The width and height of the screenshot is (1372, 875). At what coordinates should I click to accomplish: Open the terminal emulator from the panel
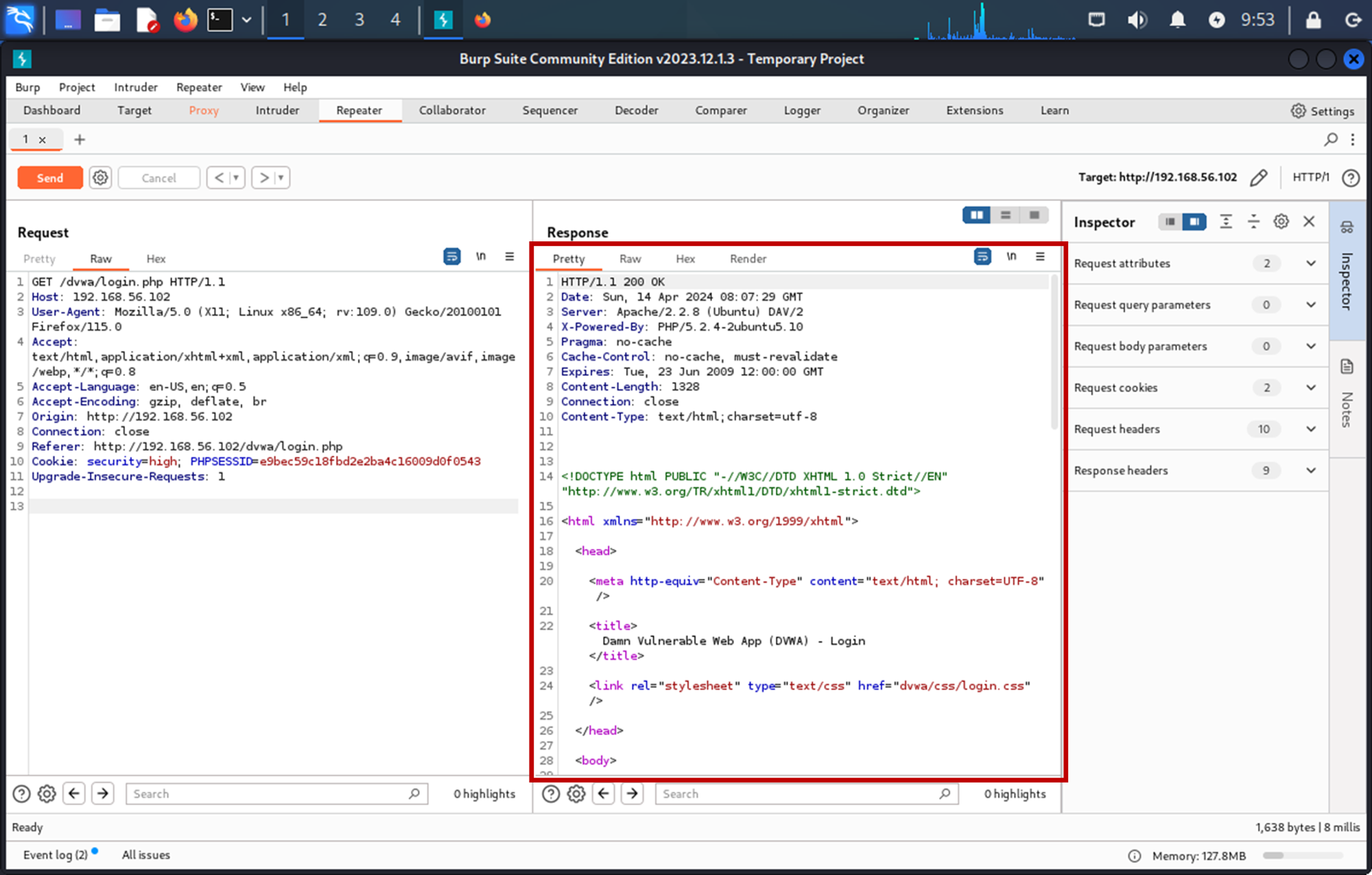coord(220,19)
